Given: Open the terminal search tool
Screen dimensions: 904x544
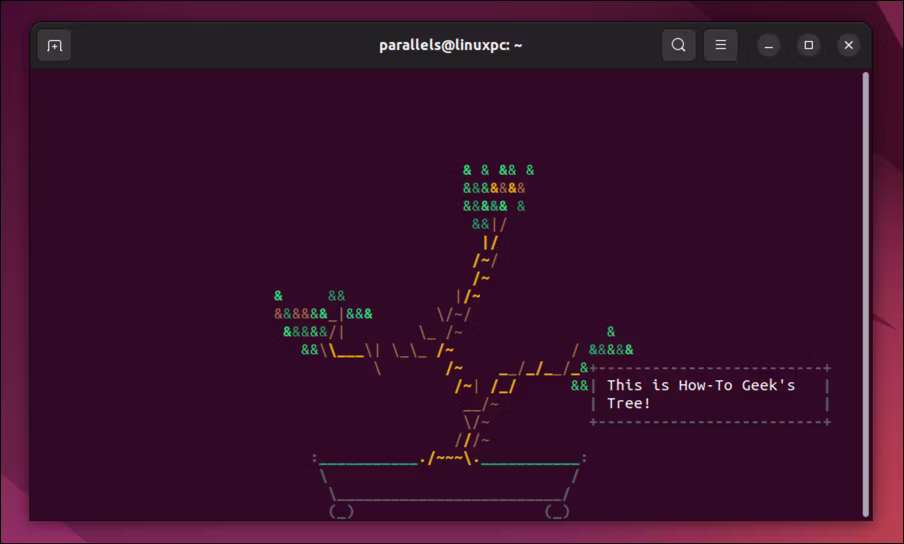Looking at the screenshot, I should [679, 45].
